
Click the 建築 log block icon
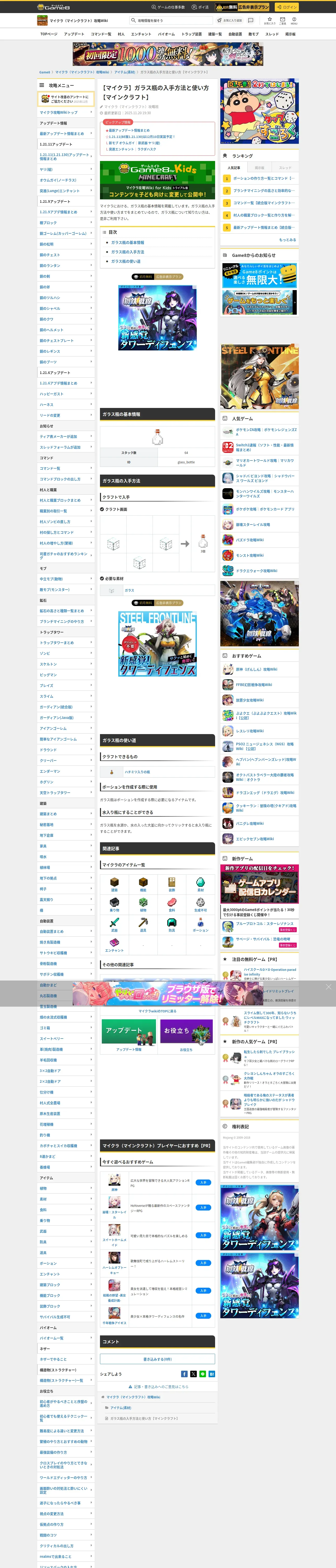point(114,882)
